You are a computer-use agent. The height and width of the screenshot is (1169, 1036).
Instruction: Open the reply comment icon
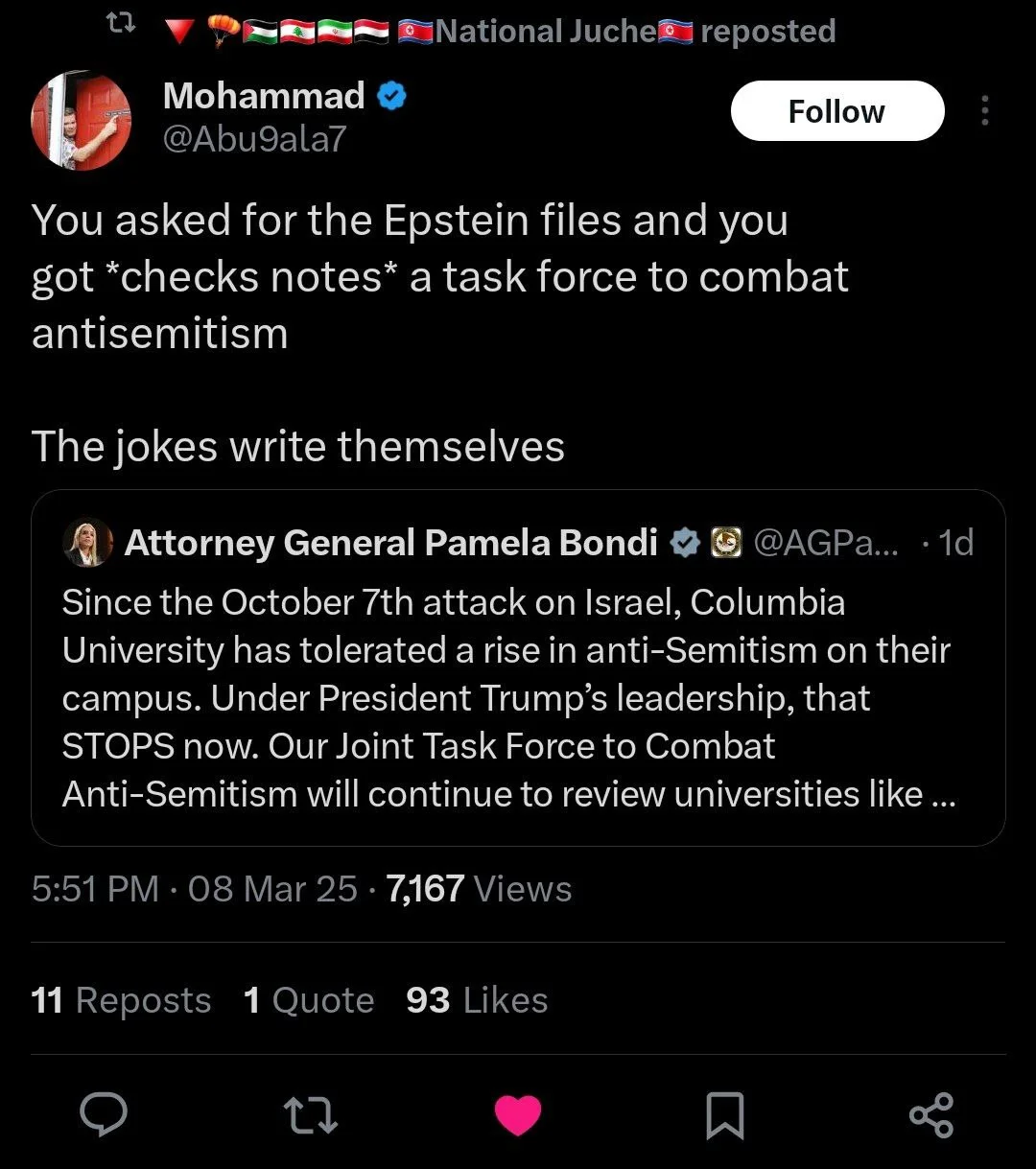pyautogui.click(x=104, y=1115)
